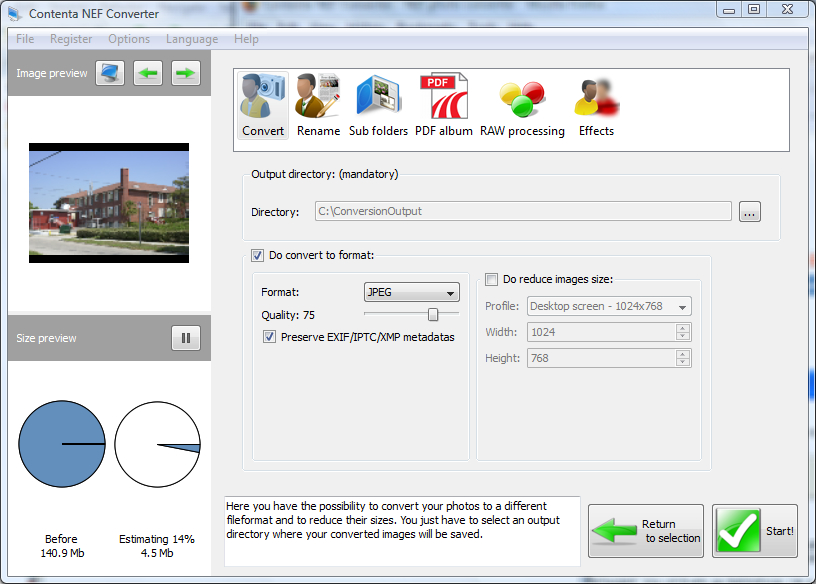
Task: Toggle Preserve EXIF/IPTC/XMP metadatas checkbox
Action: (269, 337)
